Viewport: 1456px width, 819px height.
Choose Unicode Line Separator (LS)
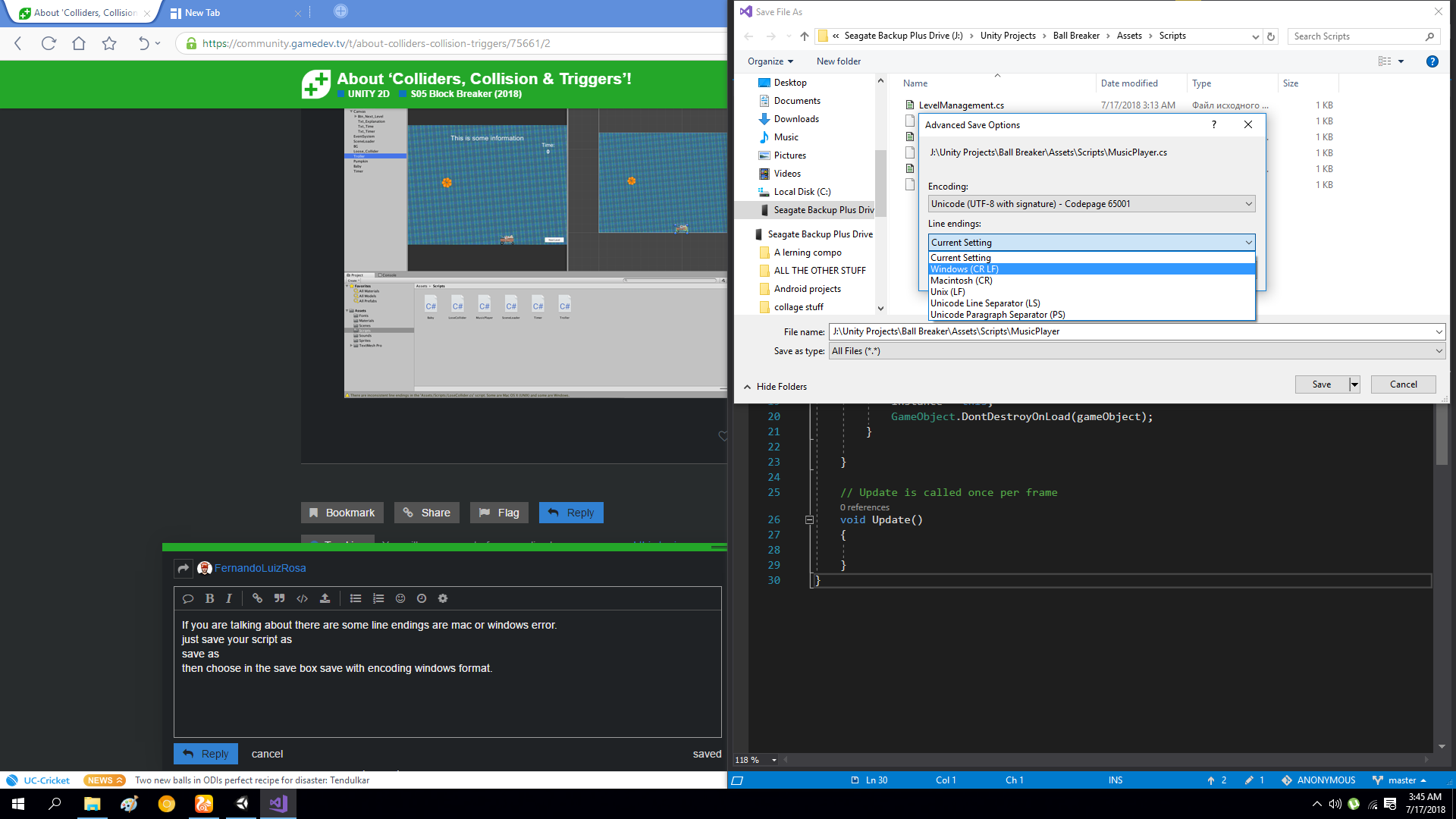point(1091,303)
